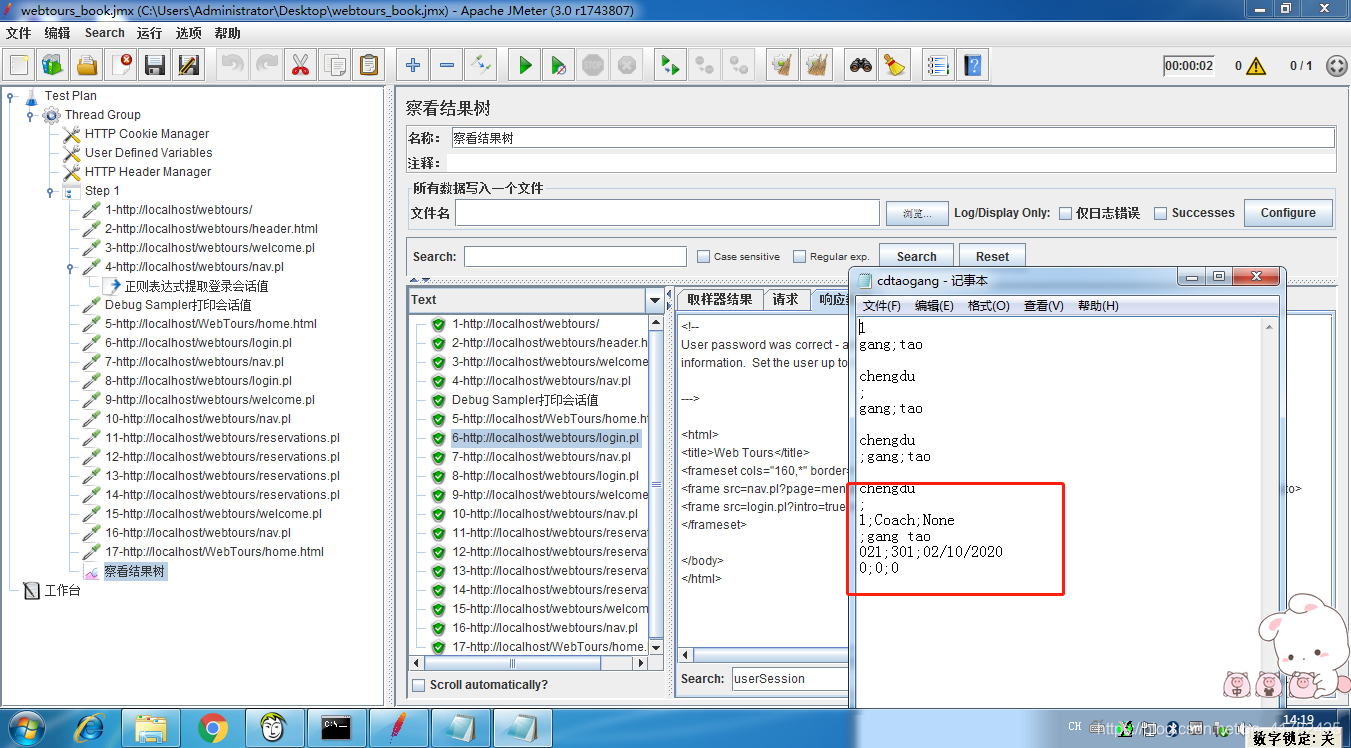The image size is (1351, 748).
Task: Open the Function Helper dialog icon
Action: 938,66
